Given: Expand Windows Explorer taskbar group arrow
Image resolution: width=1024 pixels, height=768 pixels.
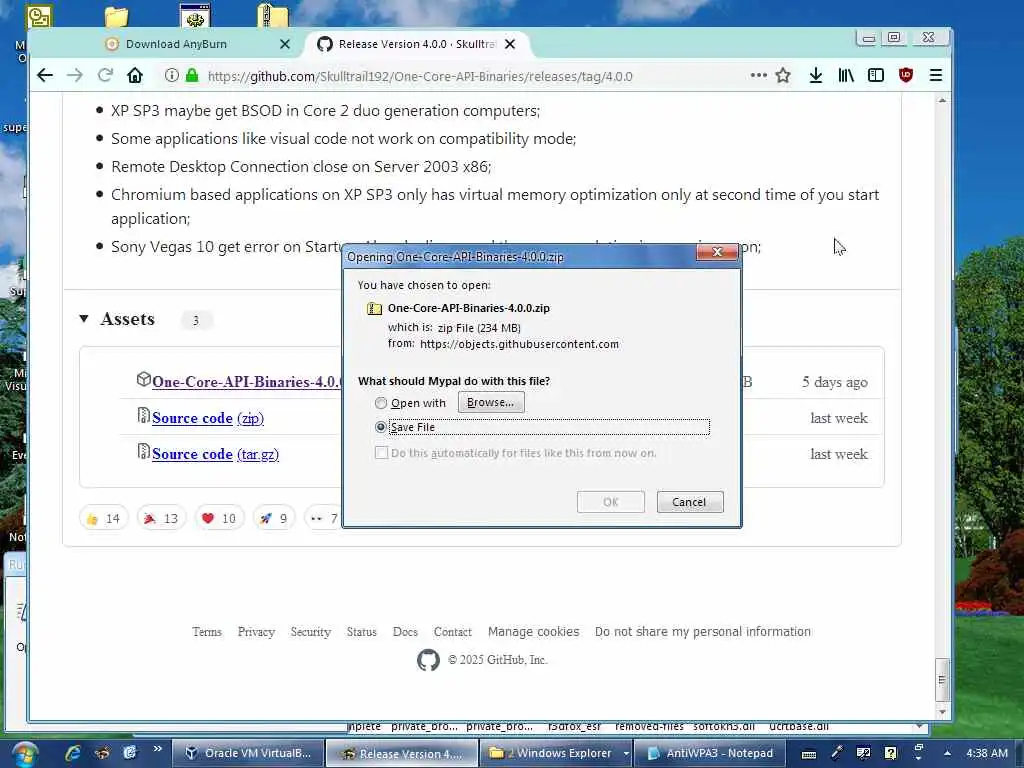Looking at the screenshot, I should (x=626, y=754).
